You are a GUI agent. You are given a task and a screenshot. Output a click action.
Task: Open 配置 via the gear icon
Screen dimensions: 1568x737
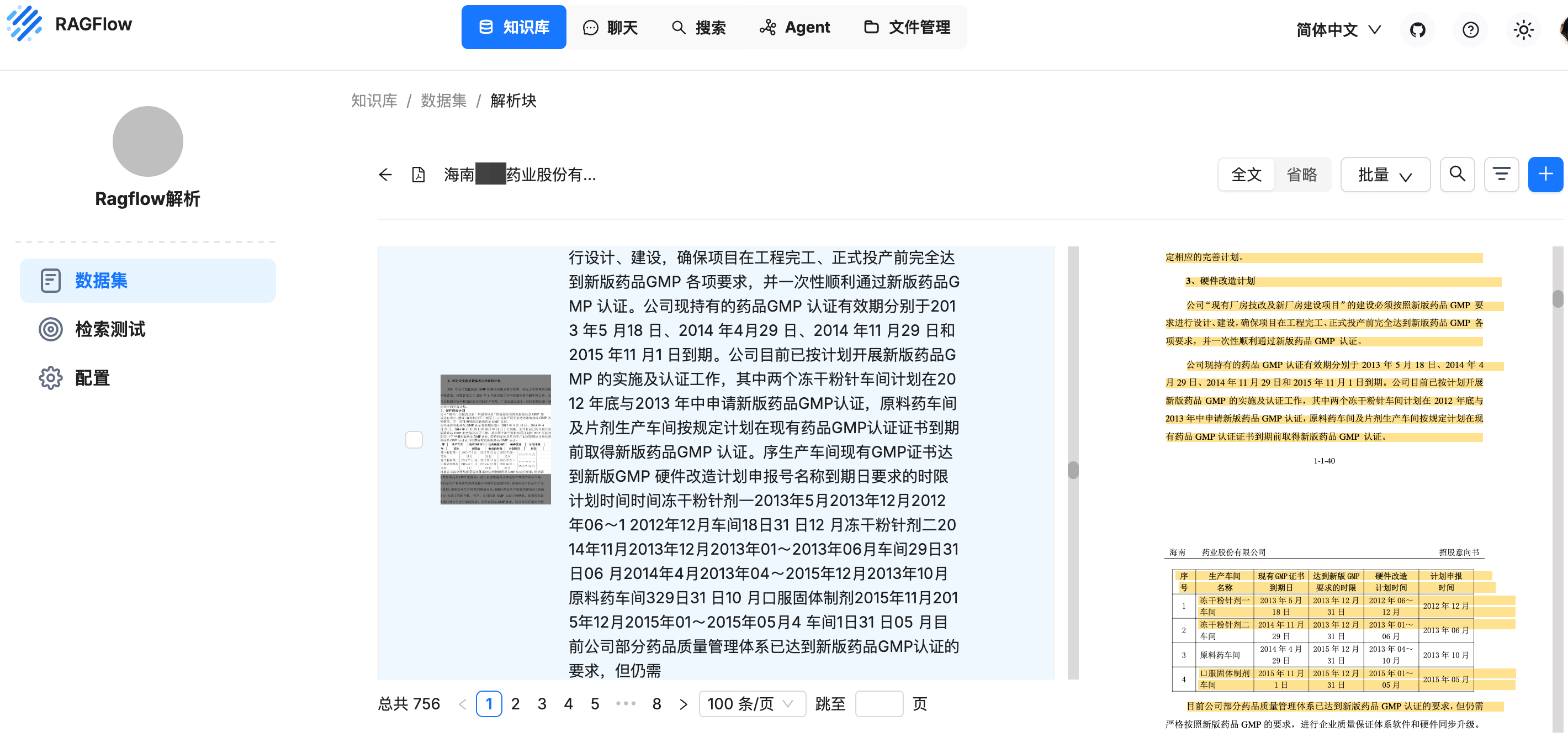(x=51, y=378)
